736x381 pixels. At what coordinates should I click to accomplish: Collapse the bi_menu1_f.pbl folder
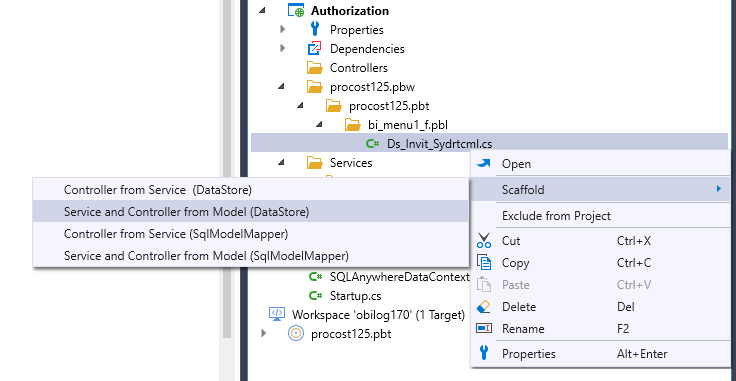point(320,124)
